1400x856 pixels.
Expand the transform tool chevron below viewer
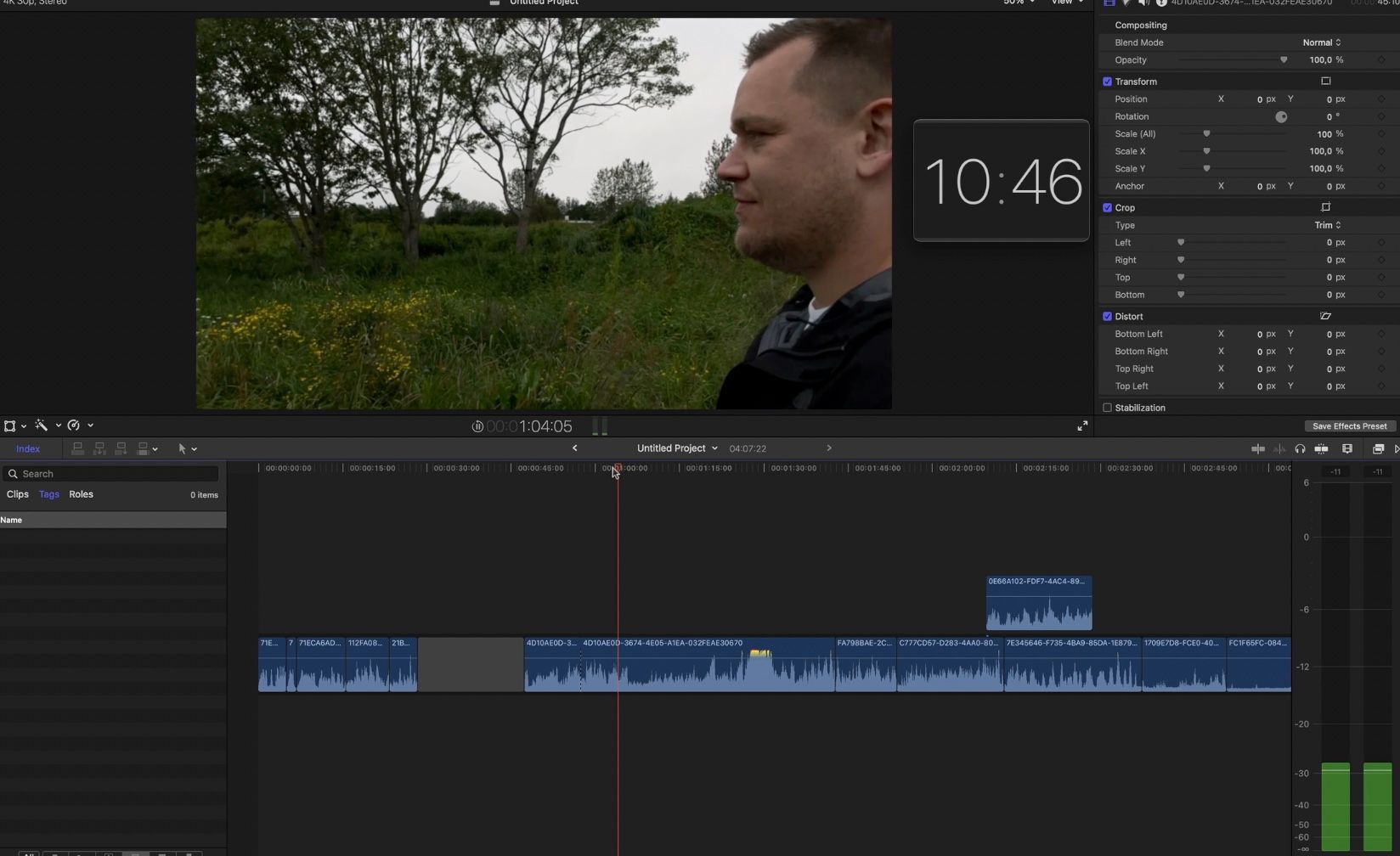pos(24,425)
